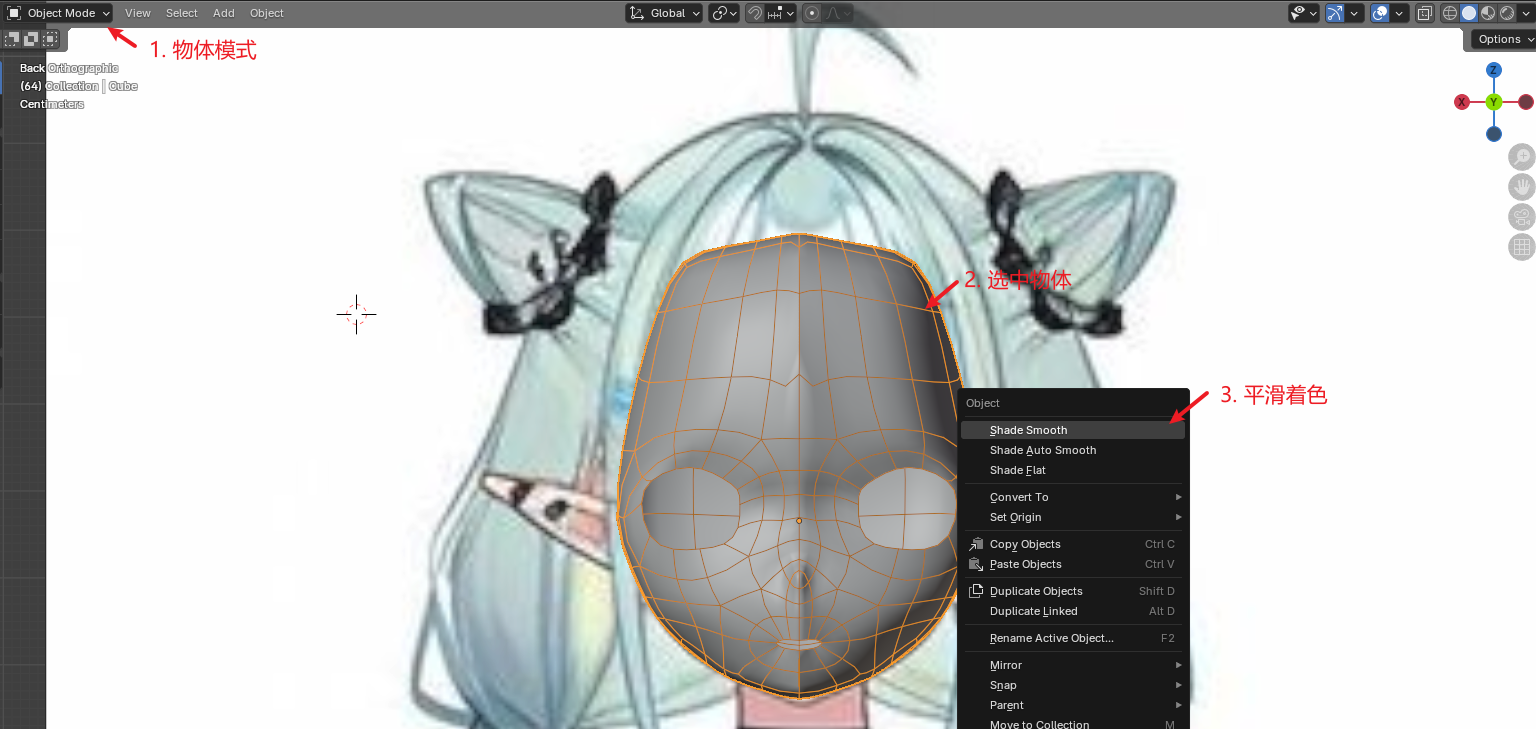1536x729 pixels.
Task: Expand the Set Origin submenu
Action: click(x=1072, y=517)
